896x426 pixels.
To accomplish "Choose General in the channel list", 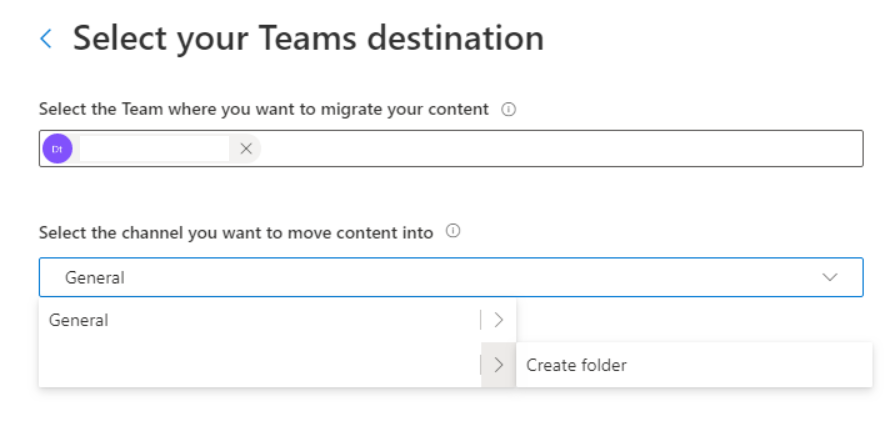I will click(x=79, y=321).
